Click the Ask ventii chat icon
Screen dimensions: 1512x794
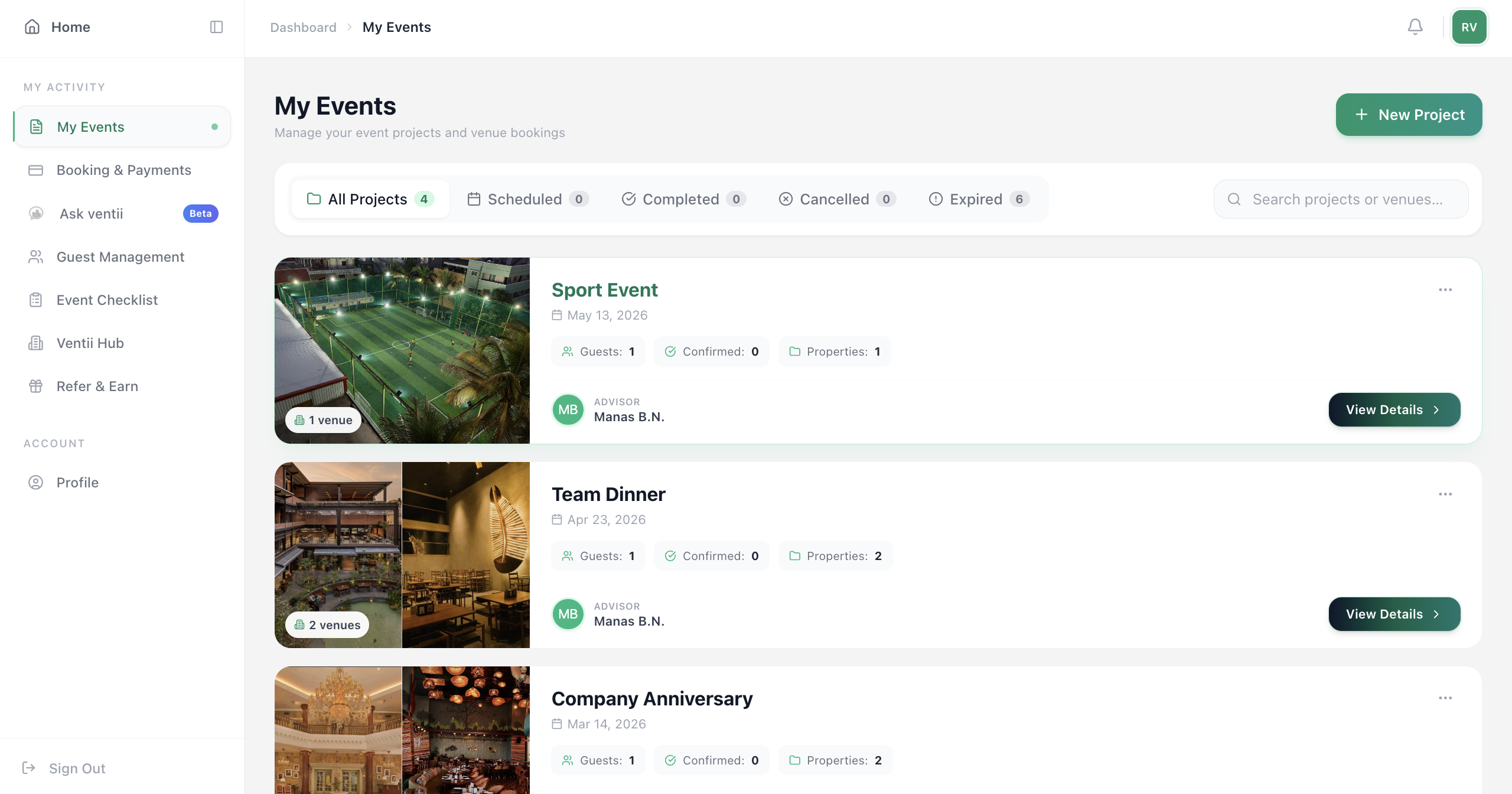[36, 213]
